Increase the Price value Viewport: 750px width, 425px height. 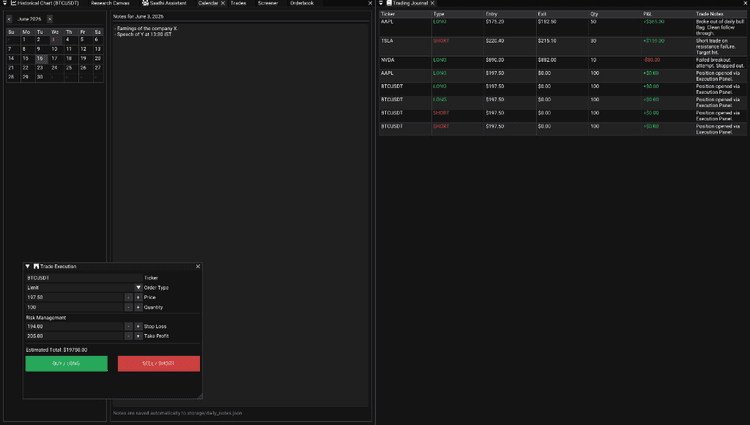pos(138,297)
